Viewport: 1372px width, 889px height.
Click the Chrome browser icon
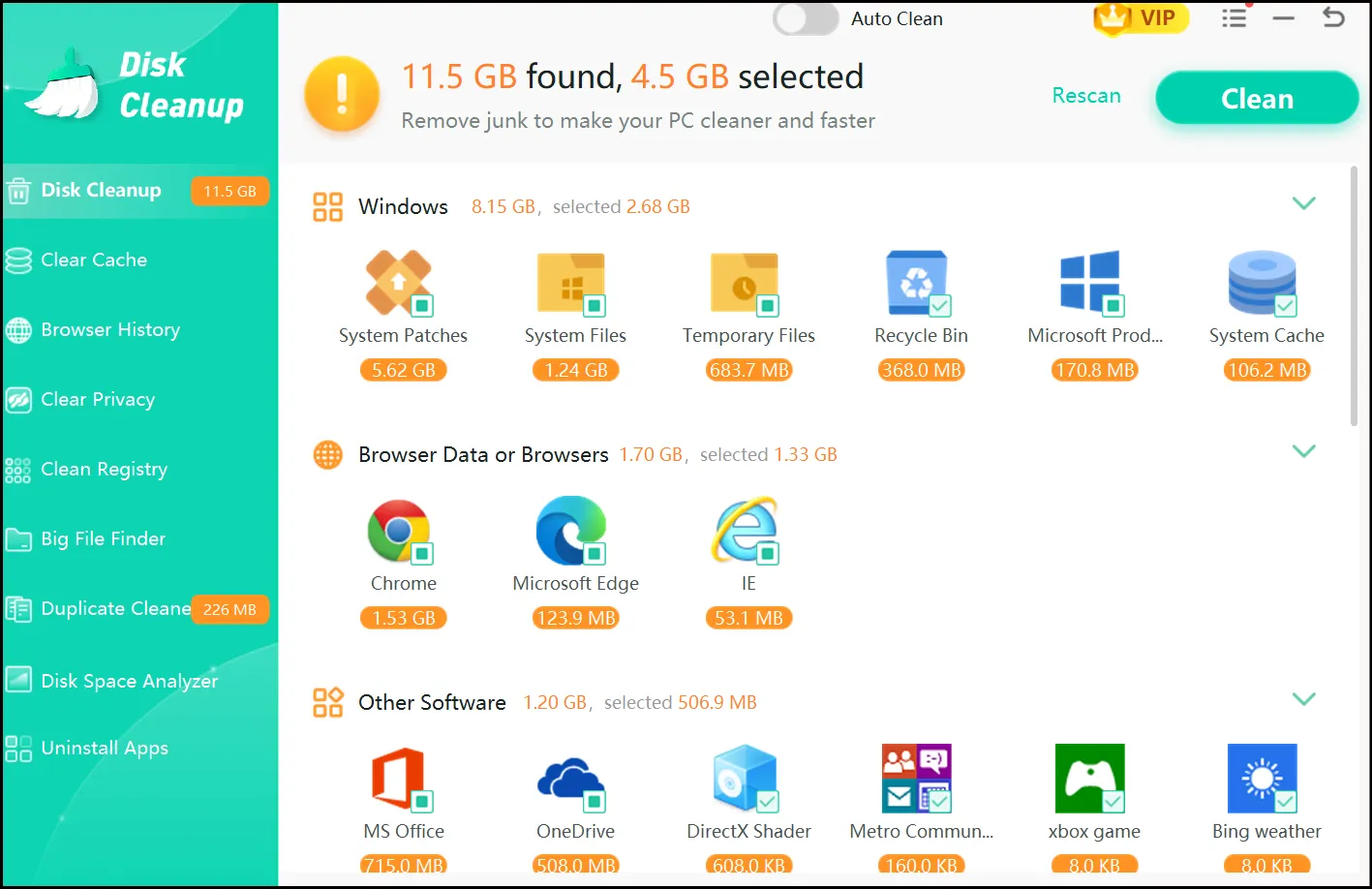(399, 531)
